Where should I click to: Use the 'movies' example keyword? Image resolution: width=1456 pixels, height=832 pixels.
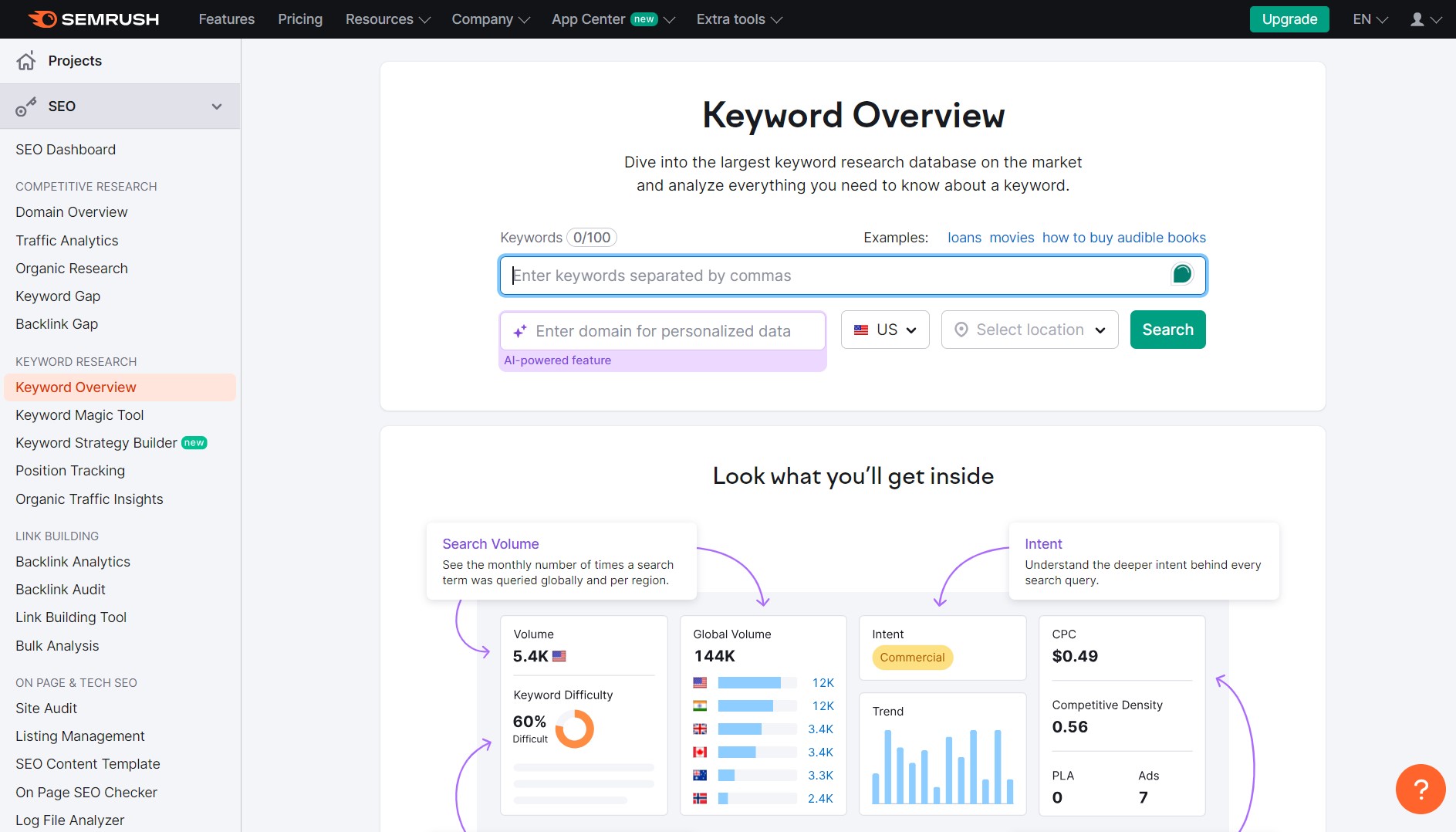click(1012, 238)
